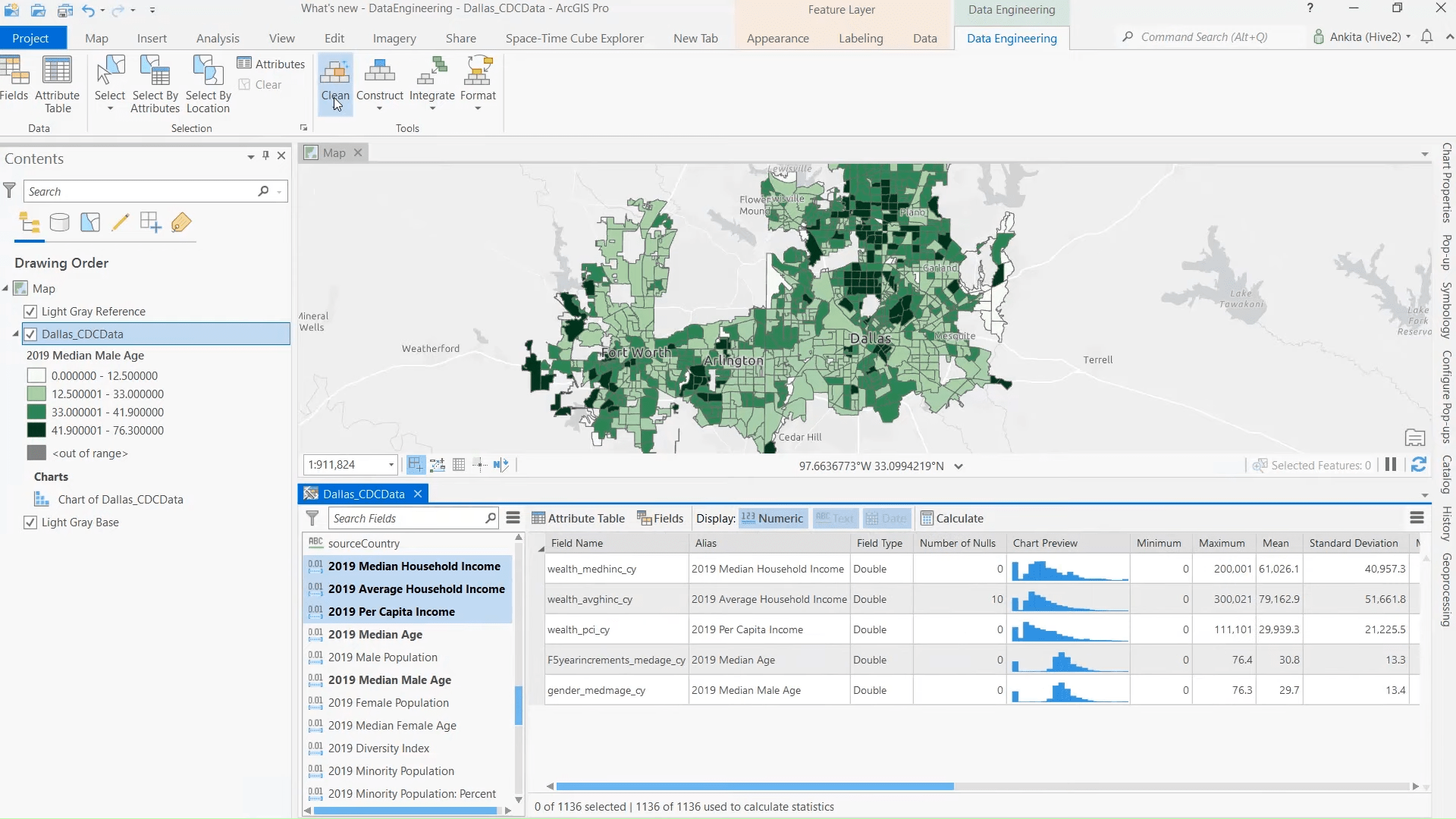Image resolution: width=1456 pixels, height=819 pixels.
Task: Open the Space-Time Cube Explorer tab
Action: 574,38
